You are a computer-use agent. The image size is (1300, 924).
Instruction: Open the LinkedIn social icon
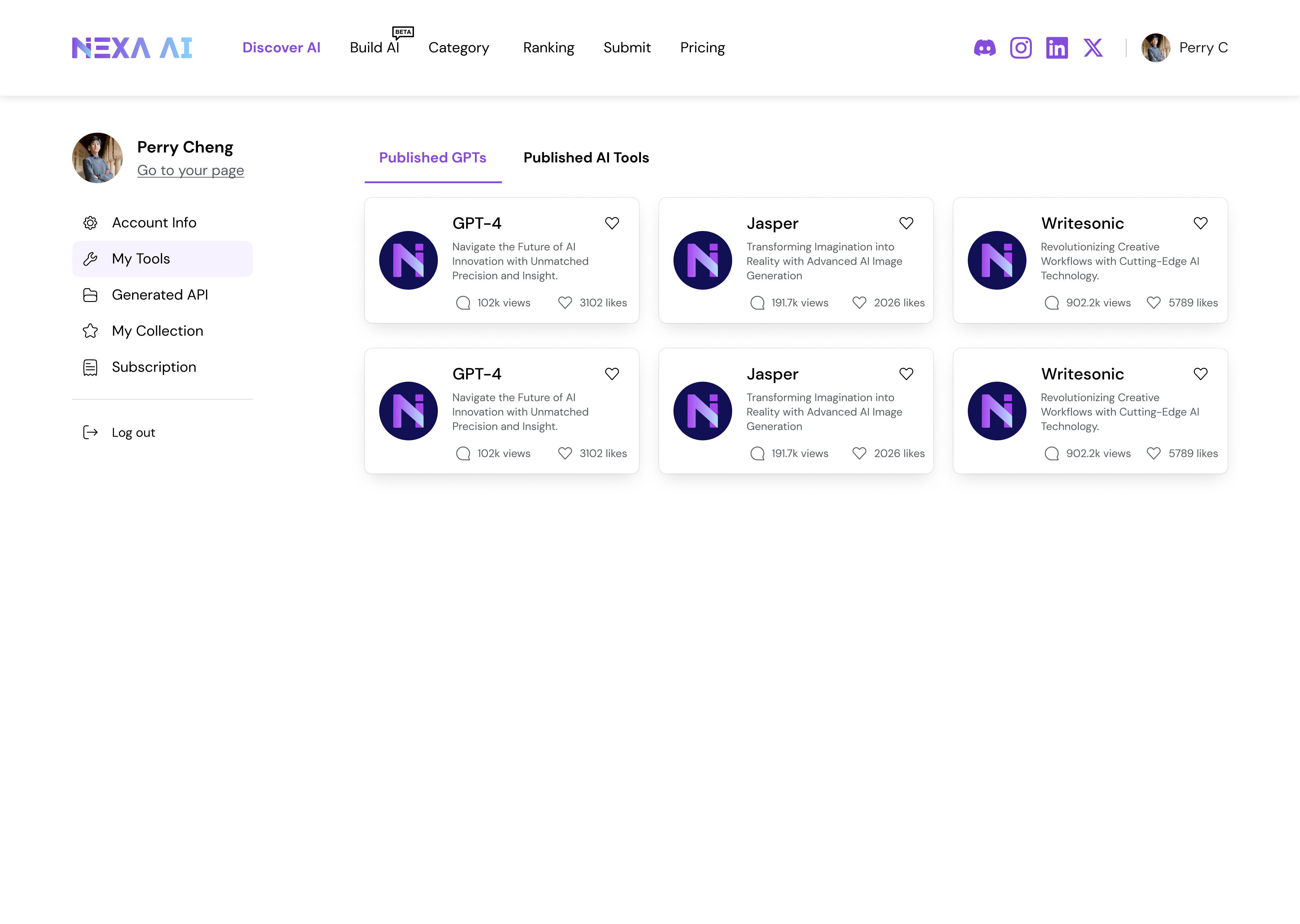click(1056, 48)
